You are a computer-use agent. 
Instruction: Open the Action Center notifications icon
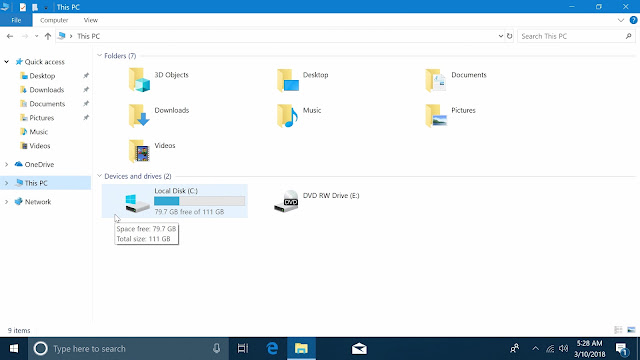[x=622, y=349]
